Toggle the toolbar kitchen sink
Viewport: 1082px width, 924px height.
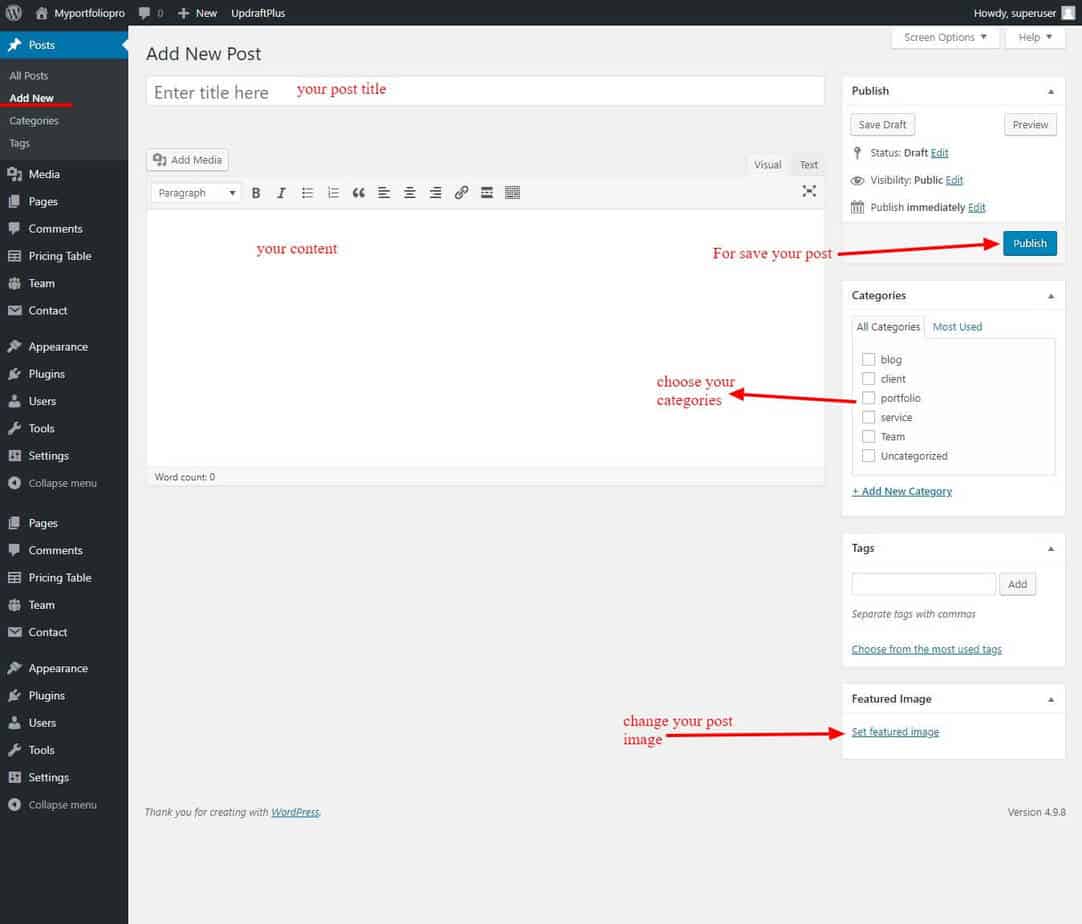(x=513, y=193)
